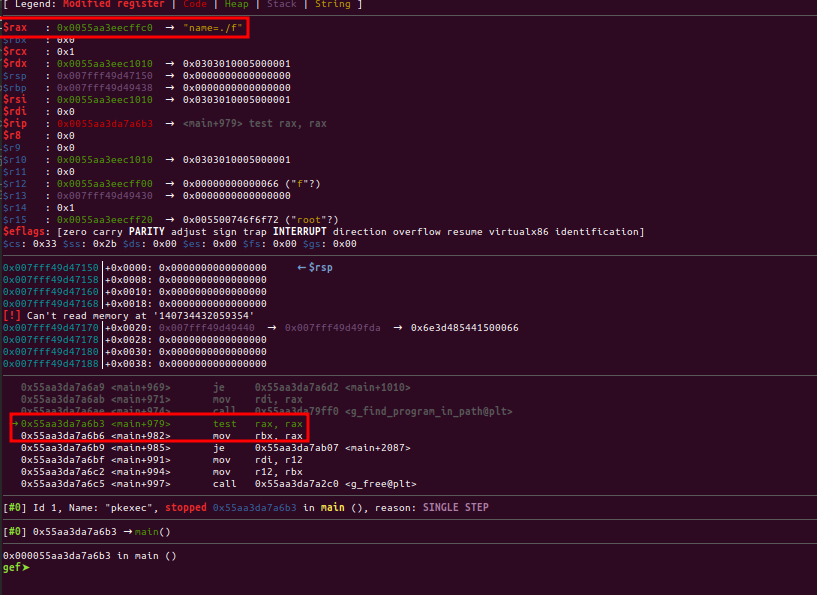Click the [!] memory read warning marker
The height and width of the screenshot is (595, 817).
(x=11, y=315)
